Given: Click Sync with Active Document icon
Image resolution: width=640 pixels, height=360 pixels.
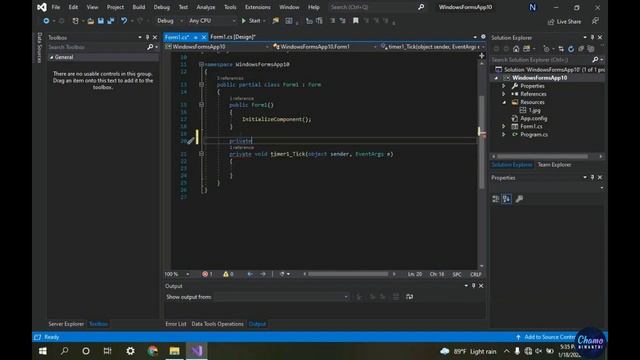Looking at the screenshot, I should coord(561,49).
